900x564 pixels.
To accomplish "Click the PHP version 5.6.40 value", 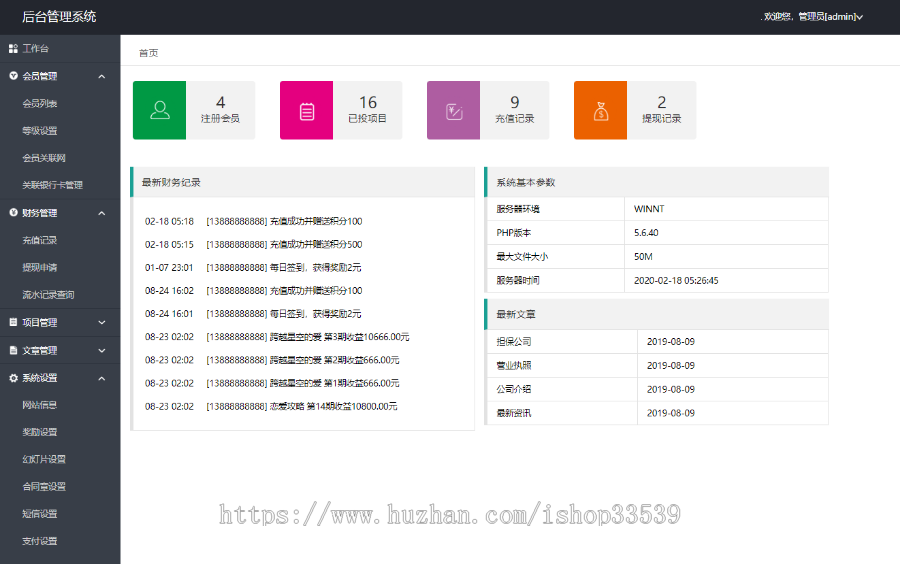I will tap(646, 233).
